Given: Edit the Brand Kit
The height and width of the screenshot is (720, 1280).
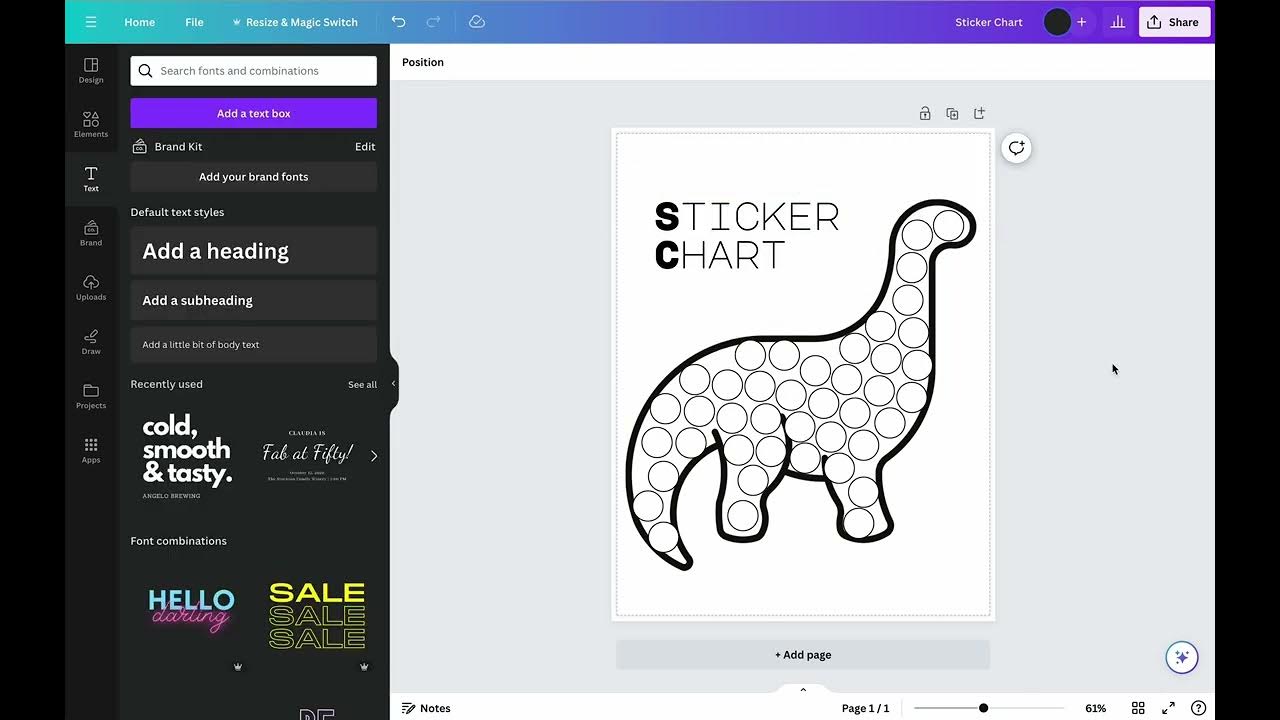Looking at the screenshot, I should point(365,146).
